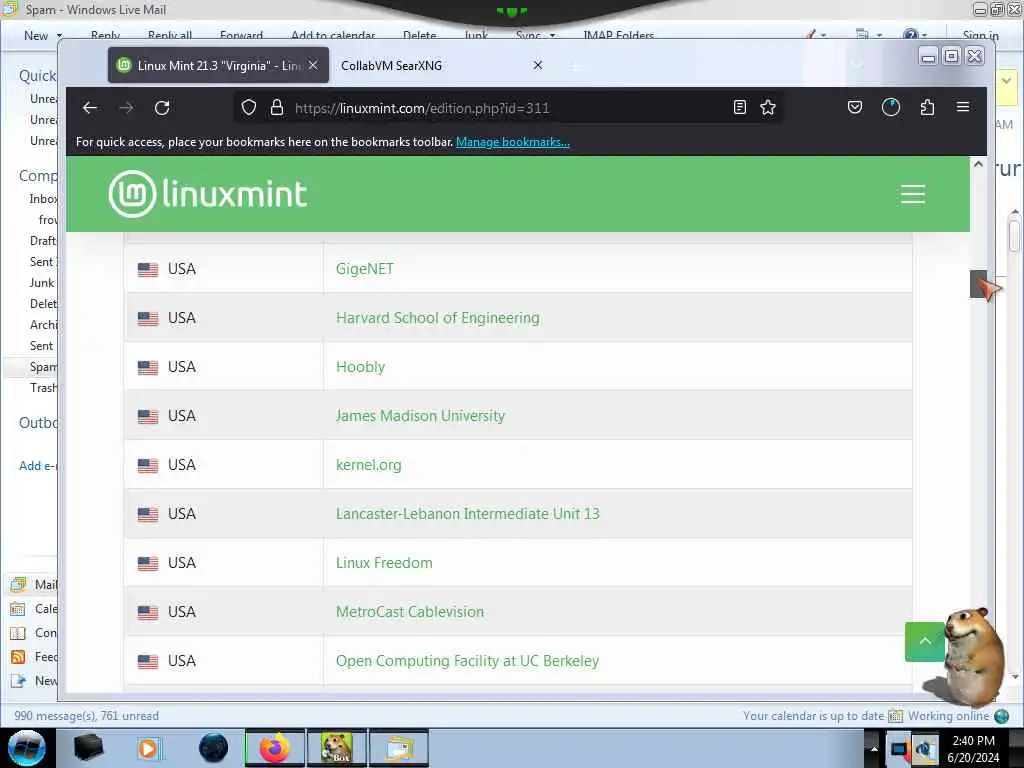The height and width of the screenshot is (768, 1024).
Task: Click taskbar clock showing 2:40 PM
Action: pyautogui.click(x=973, y=749)
